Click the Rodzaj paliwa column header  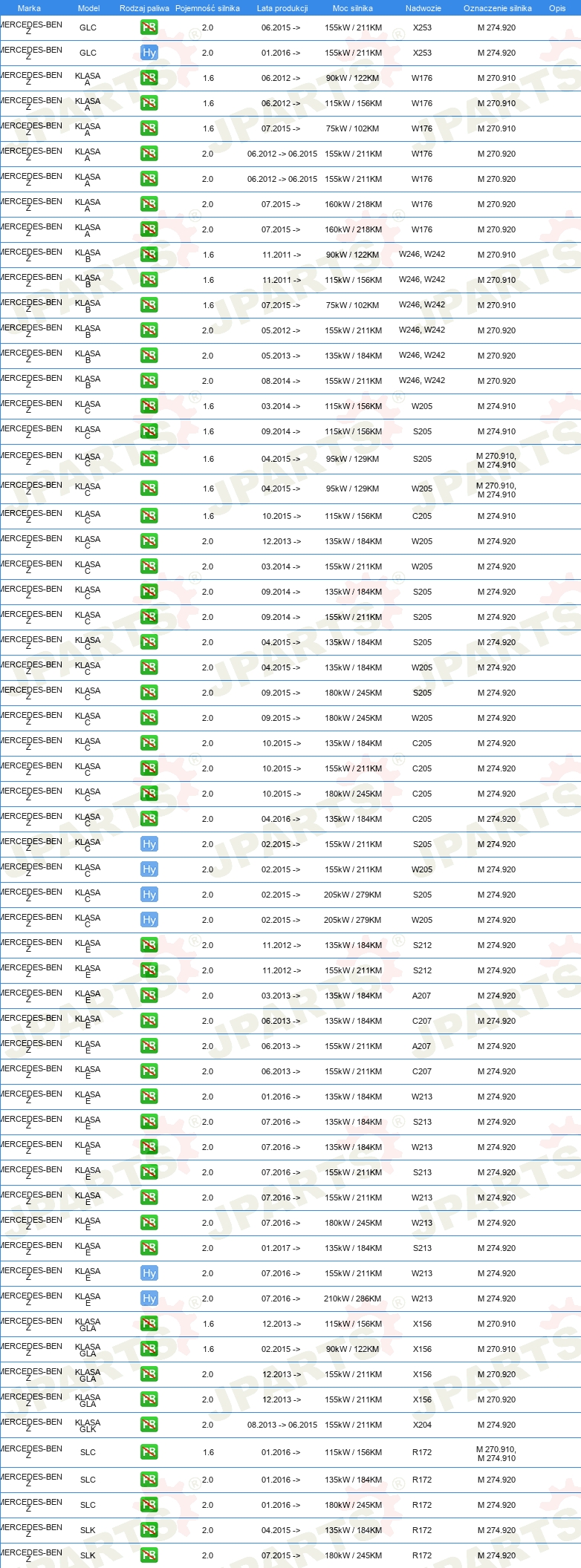(x=144, y=8)
